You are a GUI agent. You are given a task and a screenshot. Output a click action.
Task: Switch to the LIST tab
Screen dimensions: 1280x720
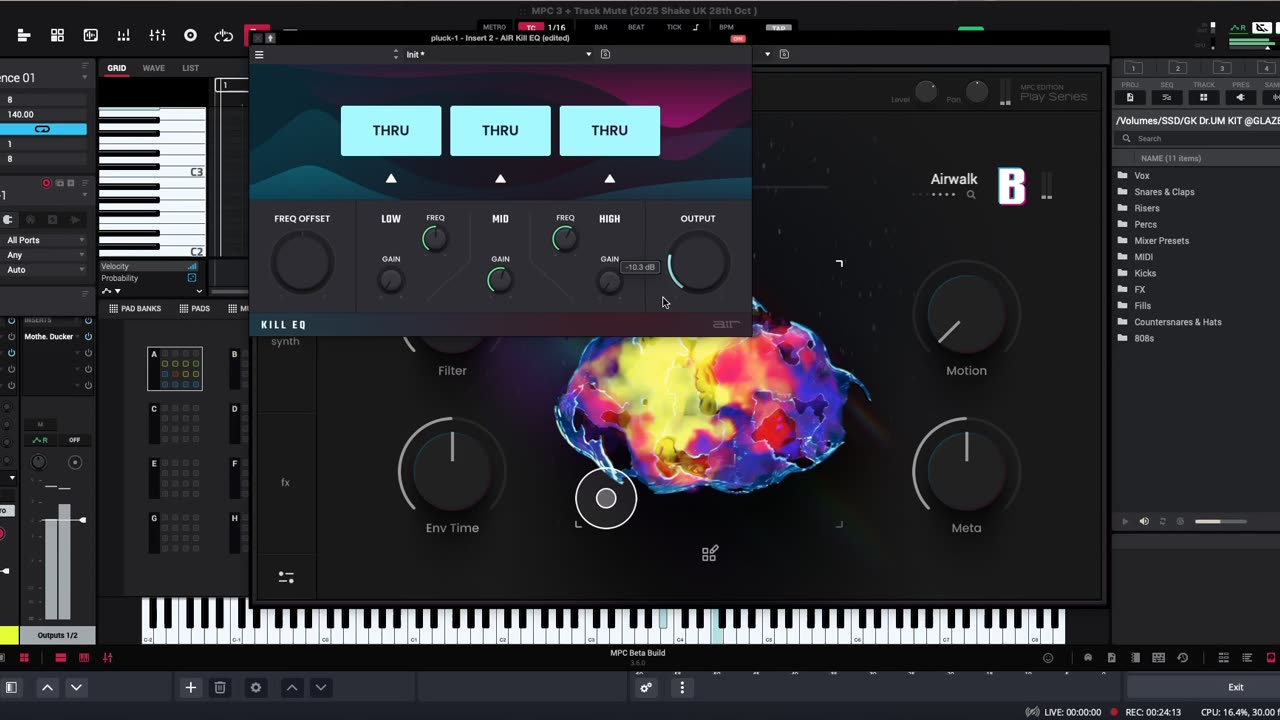(190, 68)
